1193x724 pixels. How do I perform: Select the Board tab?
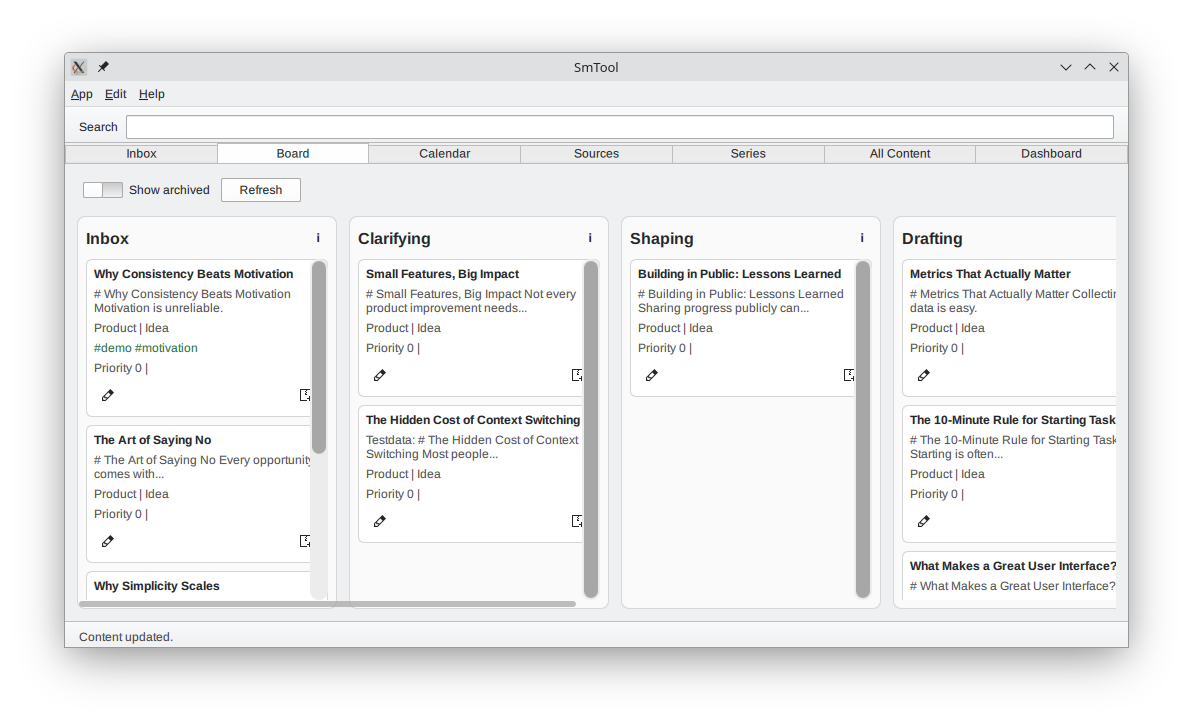(293, 154)
